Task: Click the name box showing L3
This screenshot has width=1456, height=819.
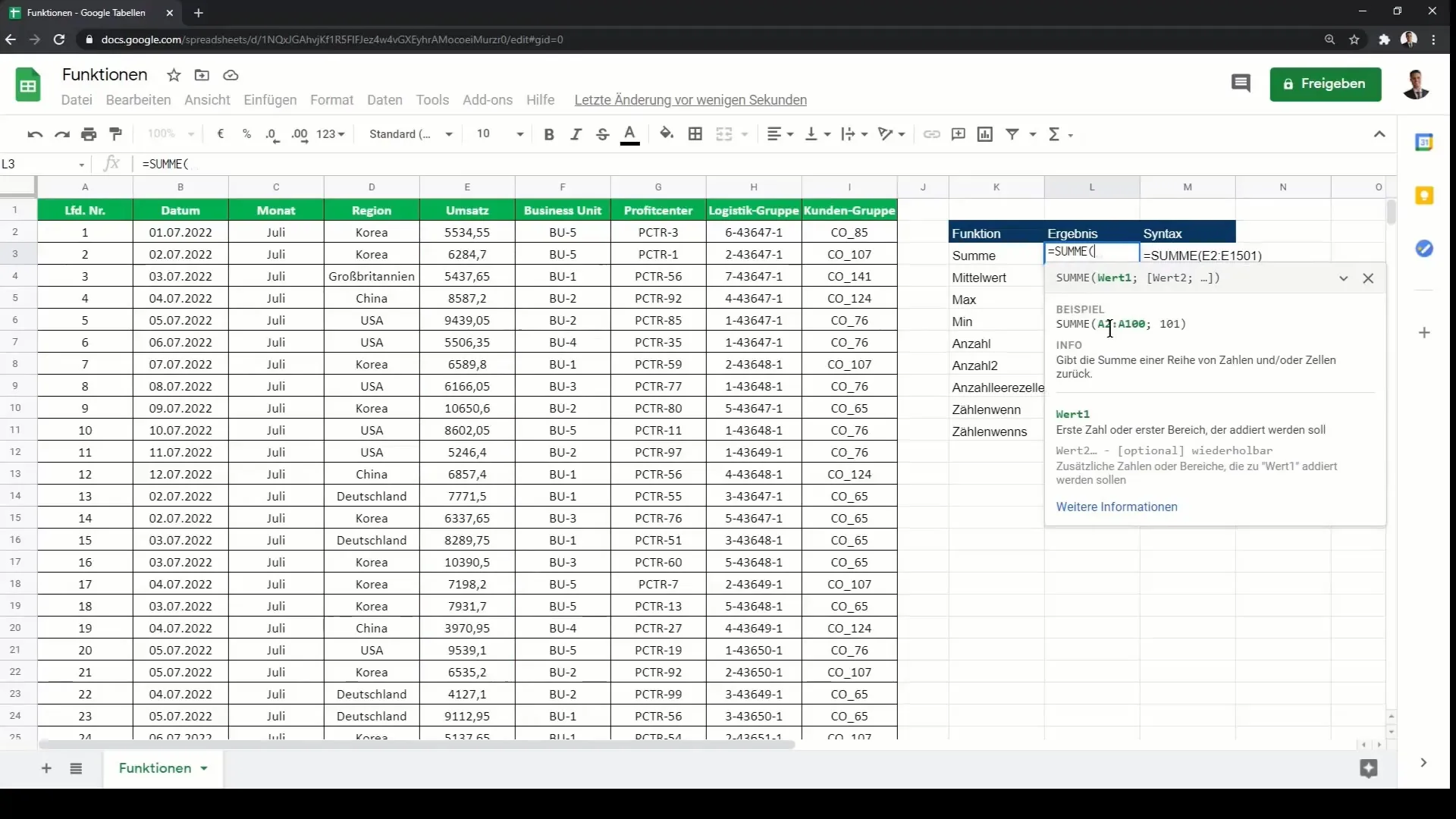Action: [x=43, y=164]
